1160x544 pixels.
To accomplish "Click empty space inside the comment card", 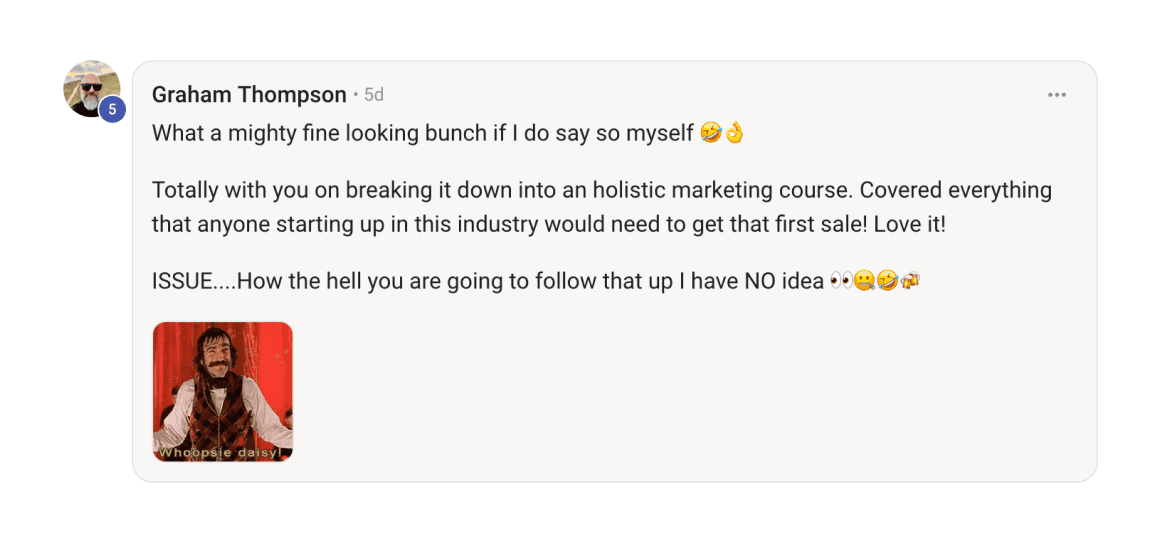I will [700, 400].
